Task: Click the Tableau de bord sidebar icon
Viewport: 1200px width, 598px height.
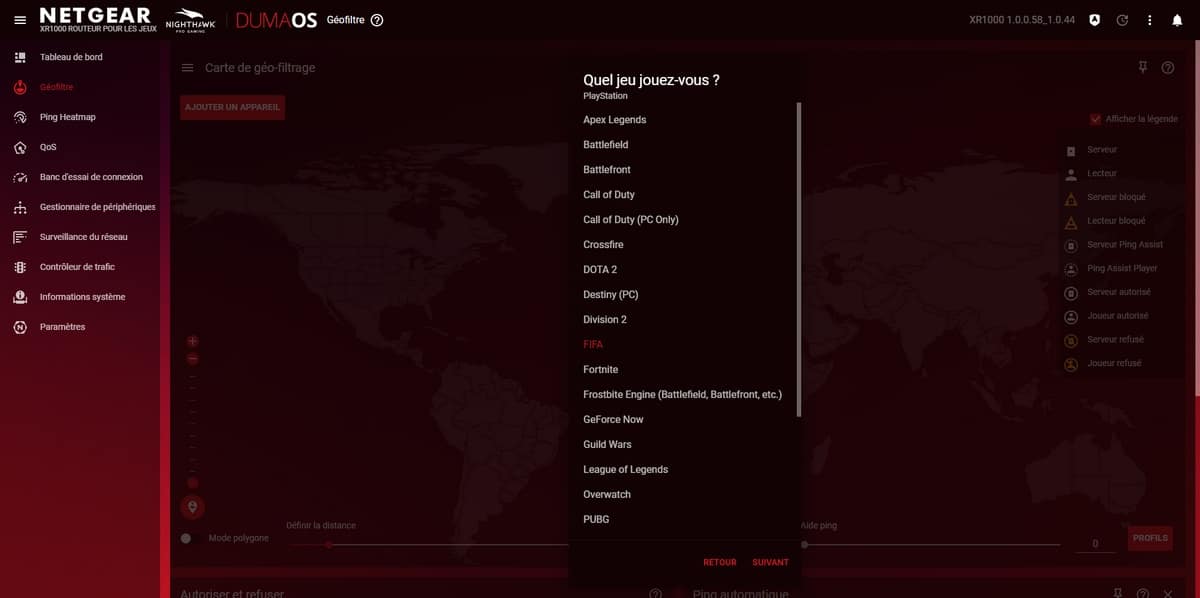Action: [20, 57]
